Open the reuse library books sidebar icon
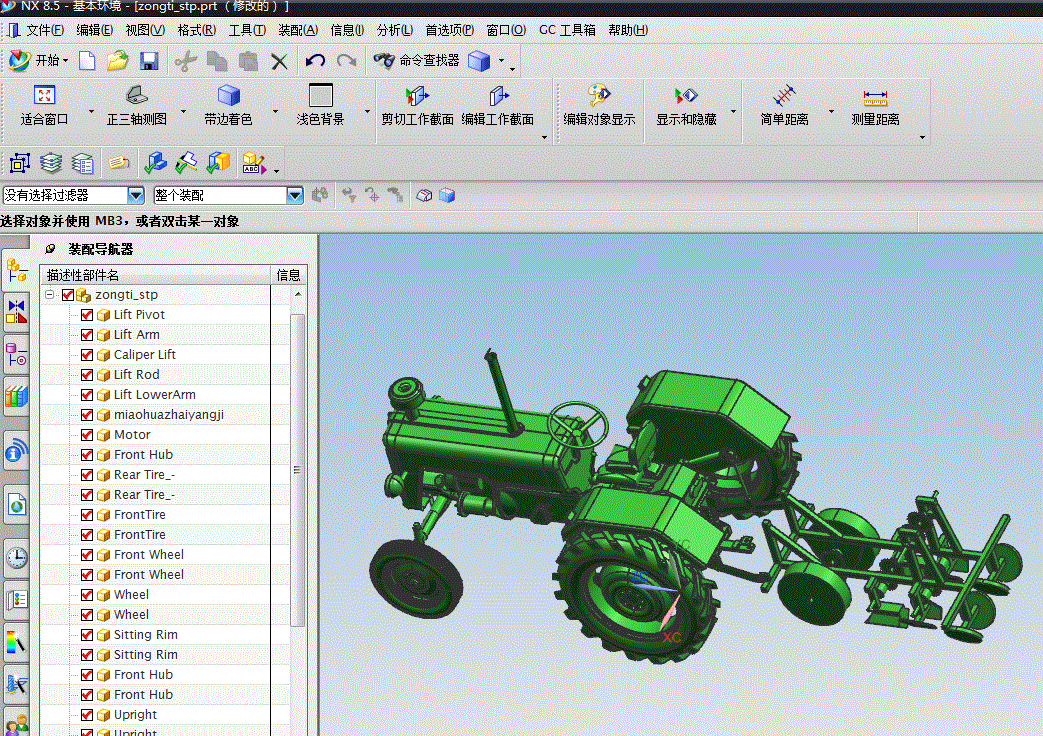The height and width of the screenshot is (736, 1043). click(x=16, y=397)
